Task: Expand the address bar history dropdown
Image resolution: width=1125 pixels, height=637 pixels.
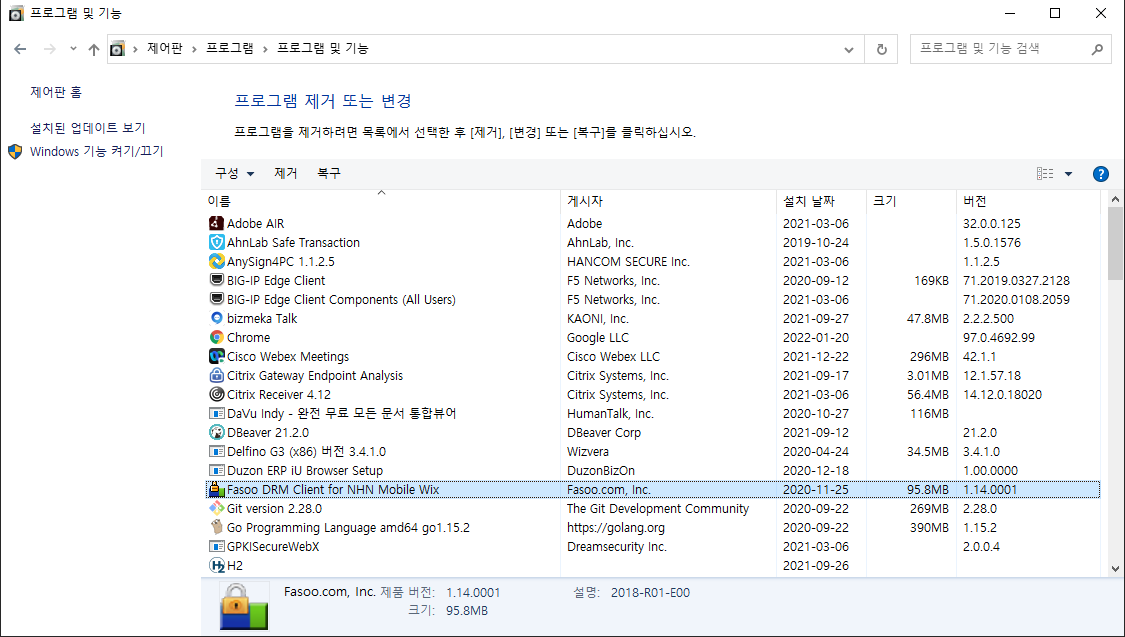Action: [849, 49]
